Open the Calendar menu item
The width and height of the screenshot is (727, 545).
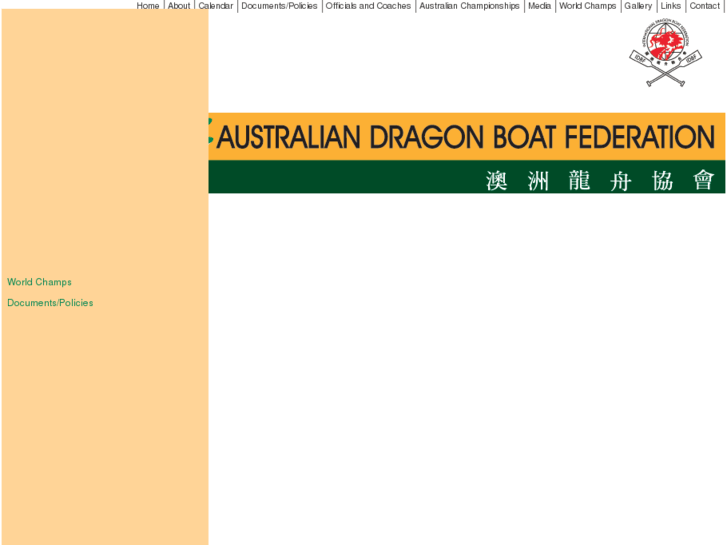click(216, 6)
